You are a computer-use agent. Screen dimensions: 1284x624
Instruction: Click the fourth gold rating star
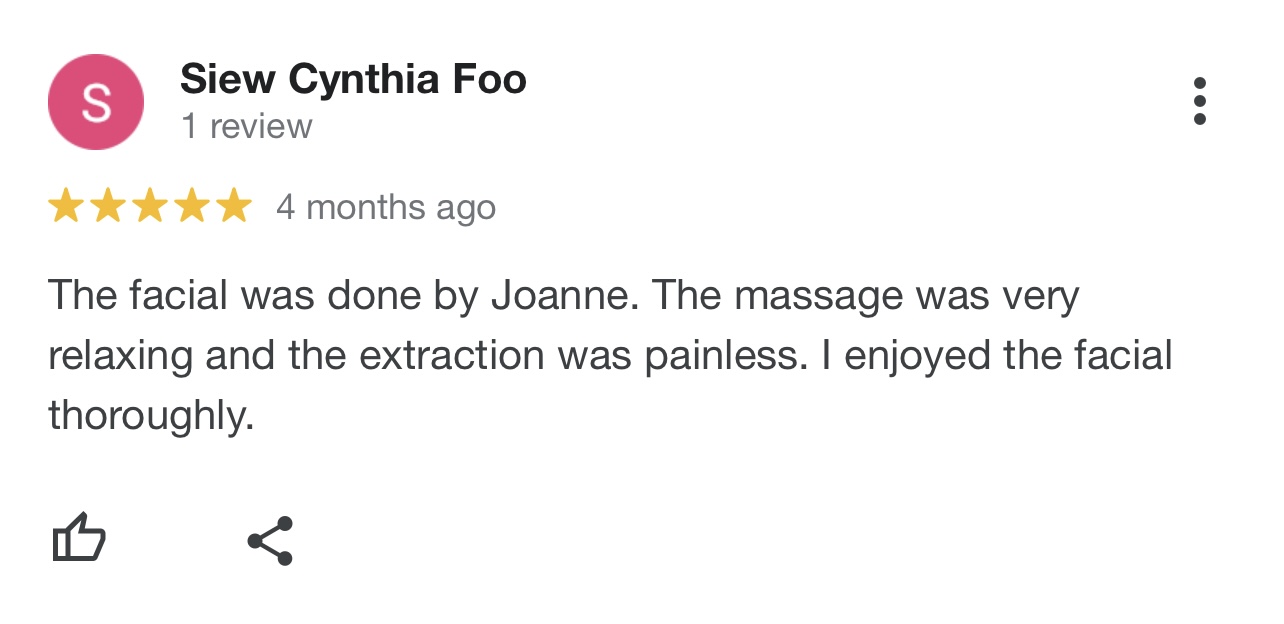point(192,206)
